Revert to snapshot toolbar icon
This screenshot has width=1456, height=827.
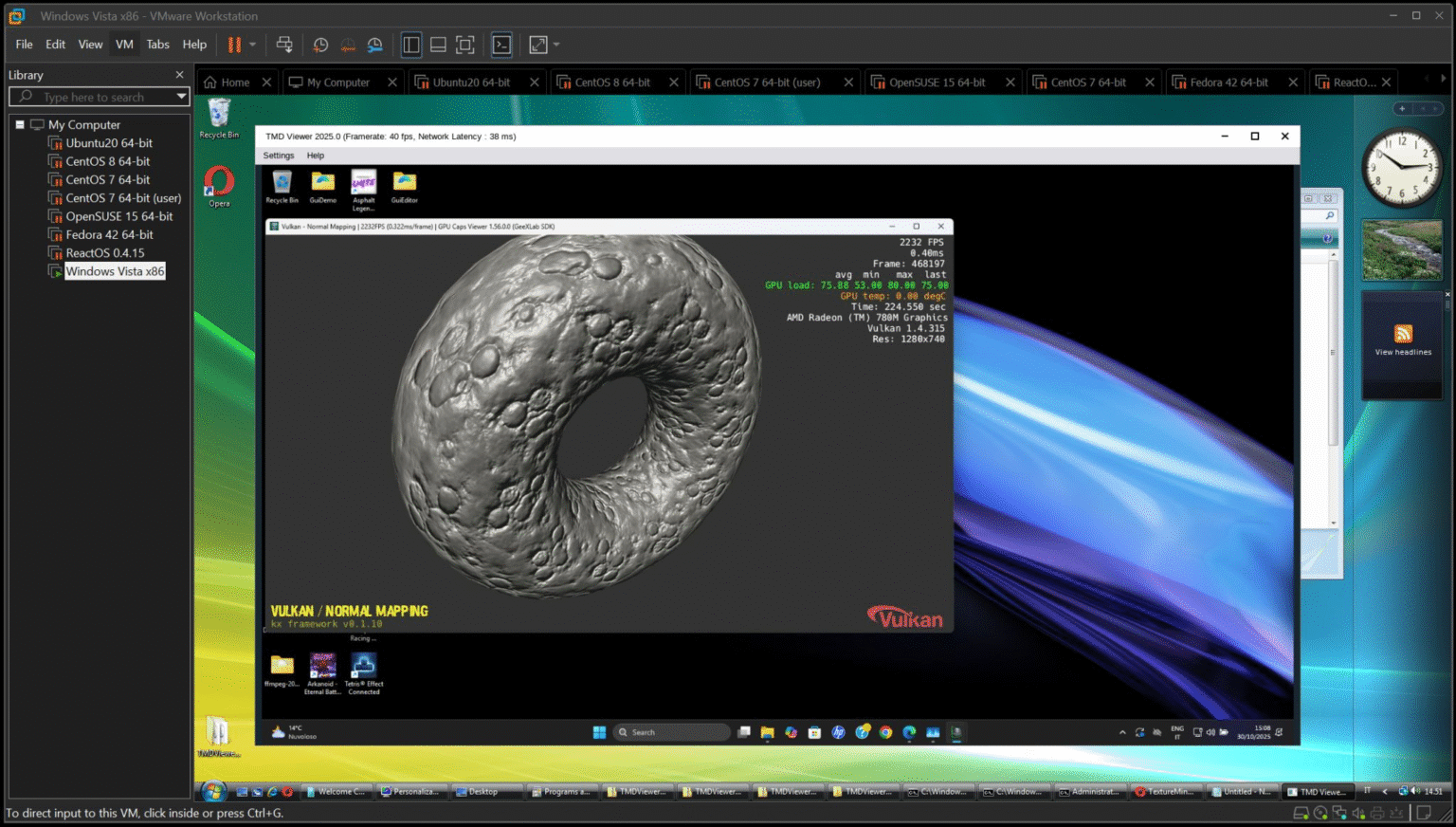pos(348,45)
